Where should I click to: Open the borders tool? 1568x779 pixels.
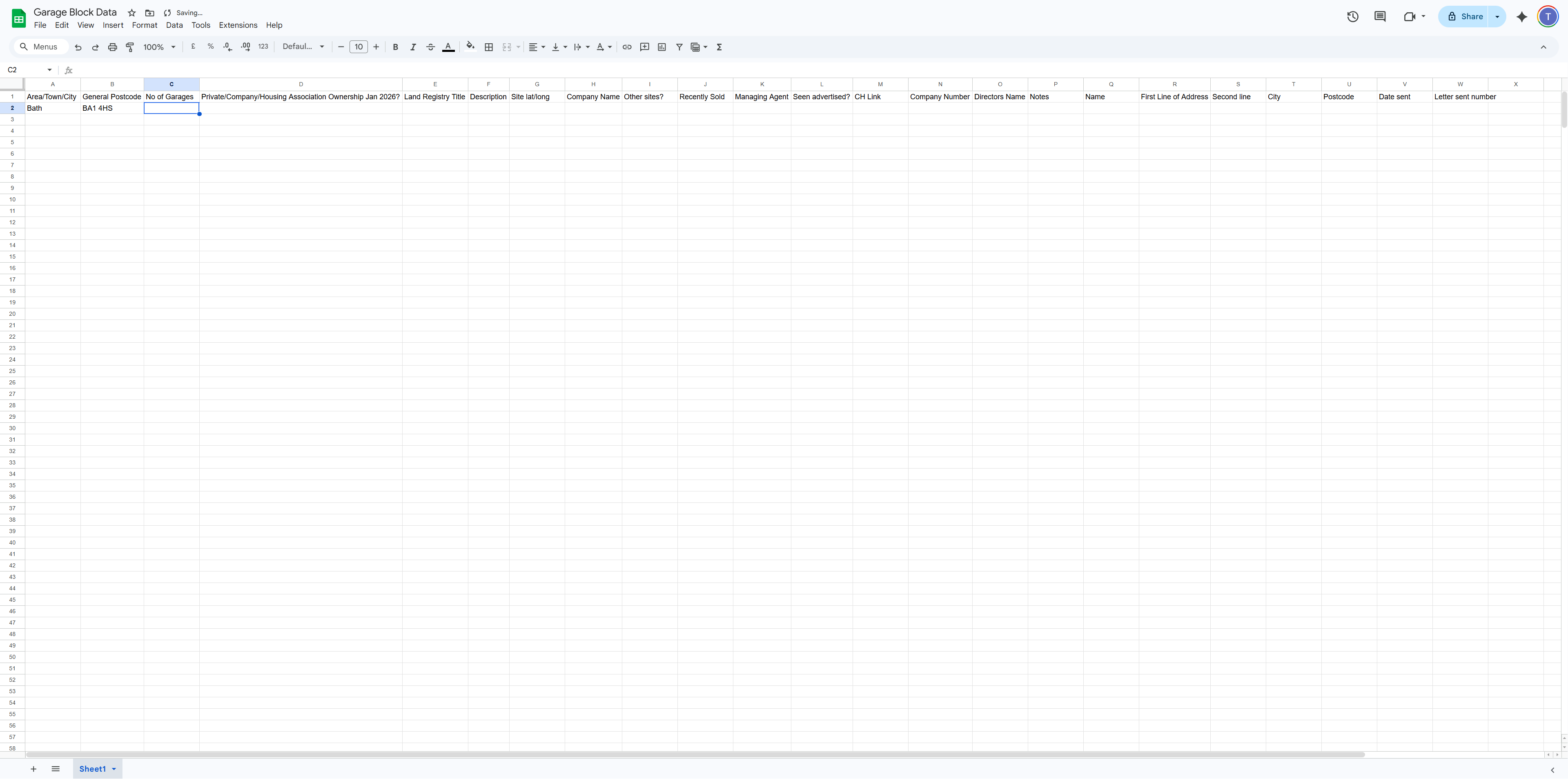pos(488,47)
